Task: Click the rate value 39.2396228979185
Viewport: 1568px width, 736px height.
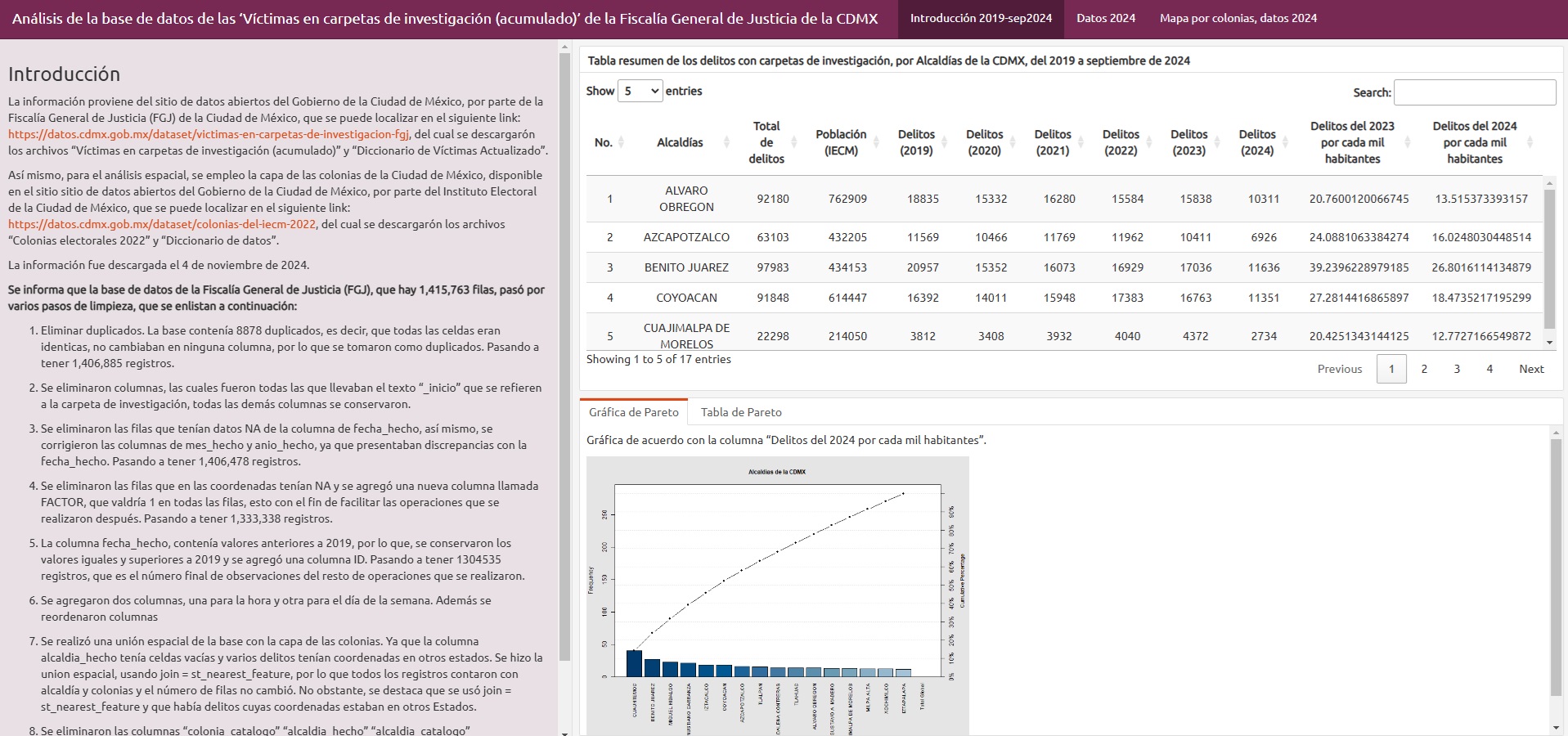Action: click(x=1359, y=267)
